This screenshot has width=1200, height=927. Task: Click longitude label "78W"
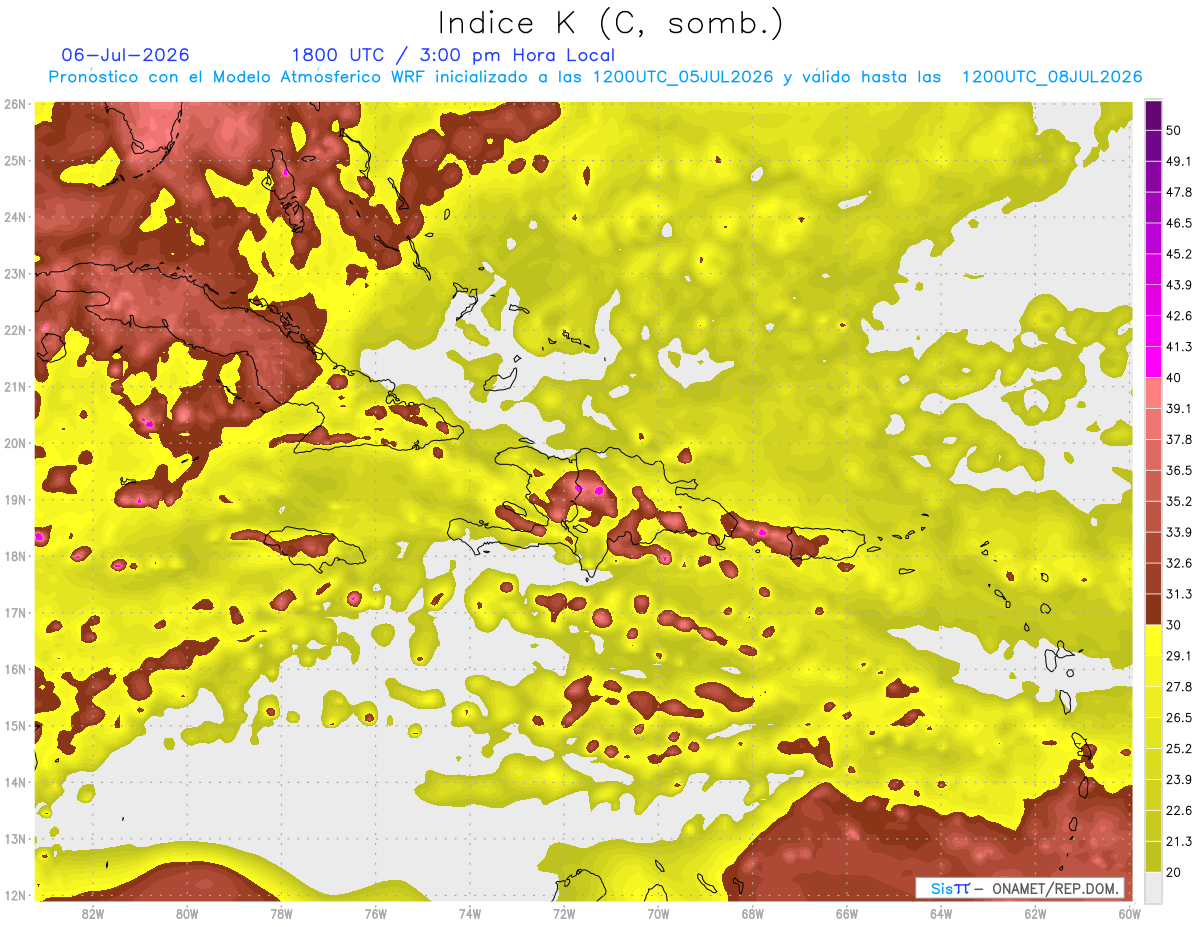[x=281, y=913]
